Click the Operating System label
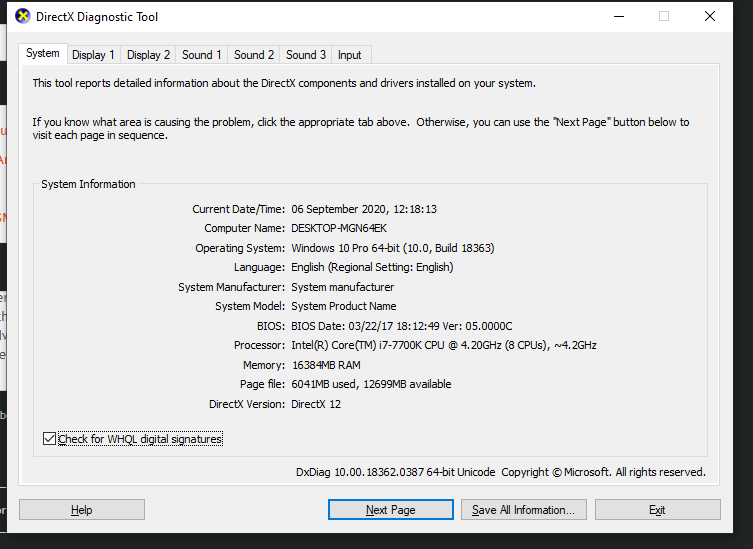The width and height of the screenshot is (753, 549). pyautogui.click(x=240, y=248)
